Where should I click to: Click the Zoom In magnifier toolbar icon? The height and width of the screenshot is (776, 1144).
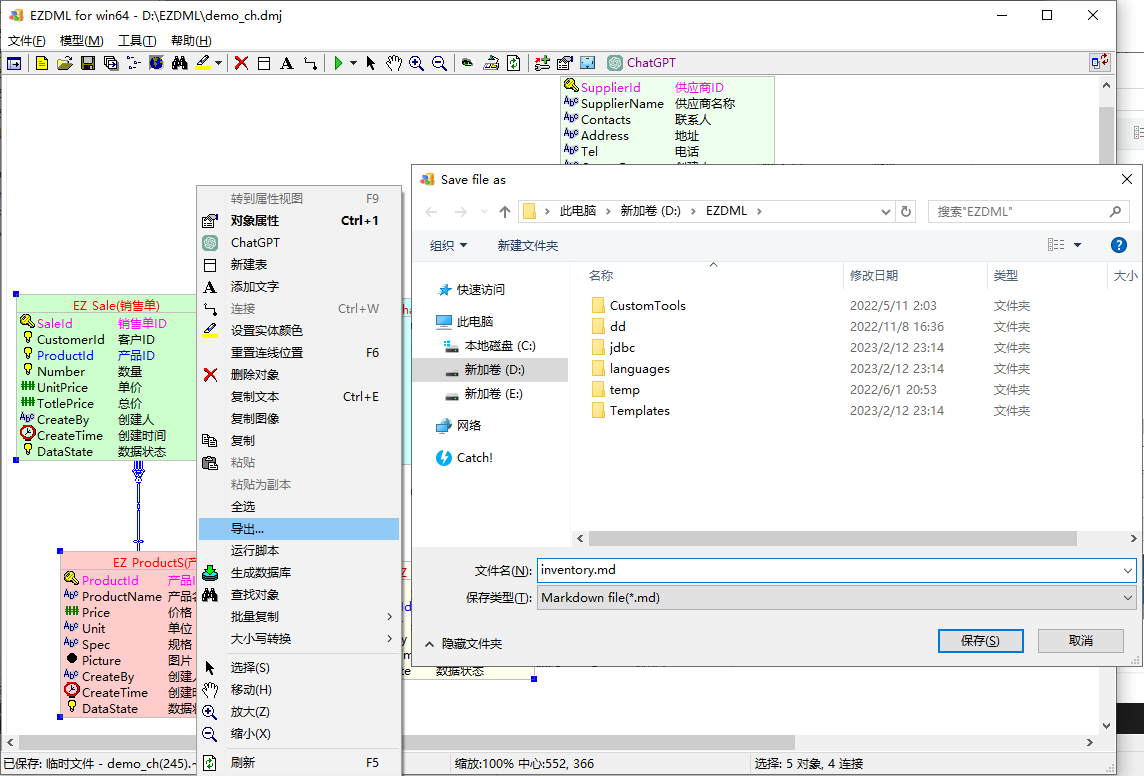(x=417, y=63)
